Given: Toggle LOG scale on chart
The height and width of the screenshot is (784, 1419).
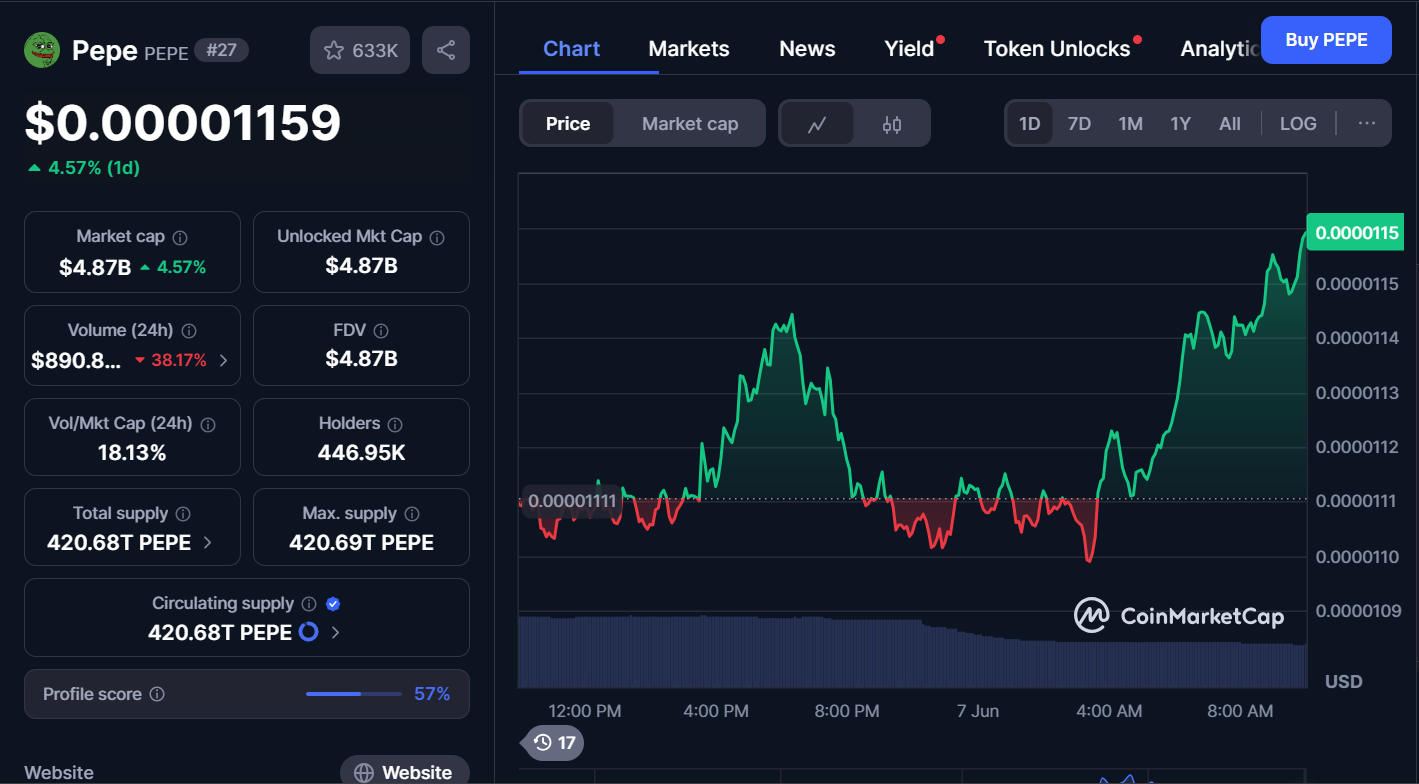Looking at the screenshot, I should (1298, 124).
